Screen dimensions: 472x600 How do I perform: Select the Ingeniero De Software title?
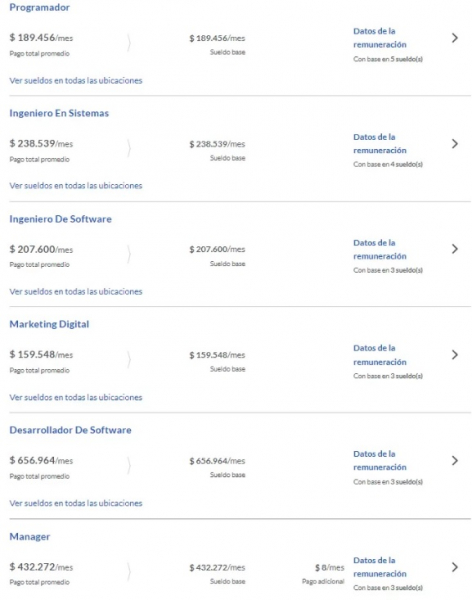pos(60,219)
